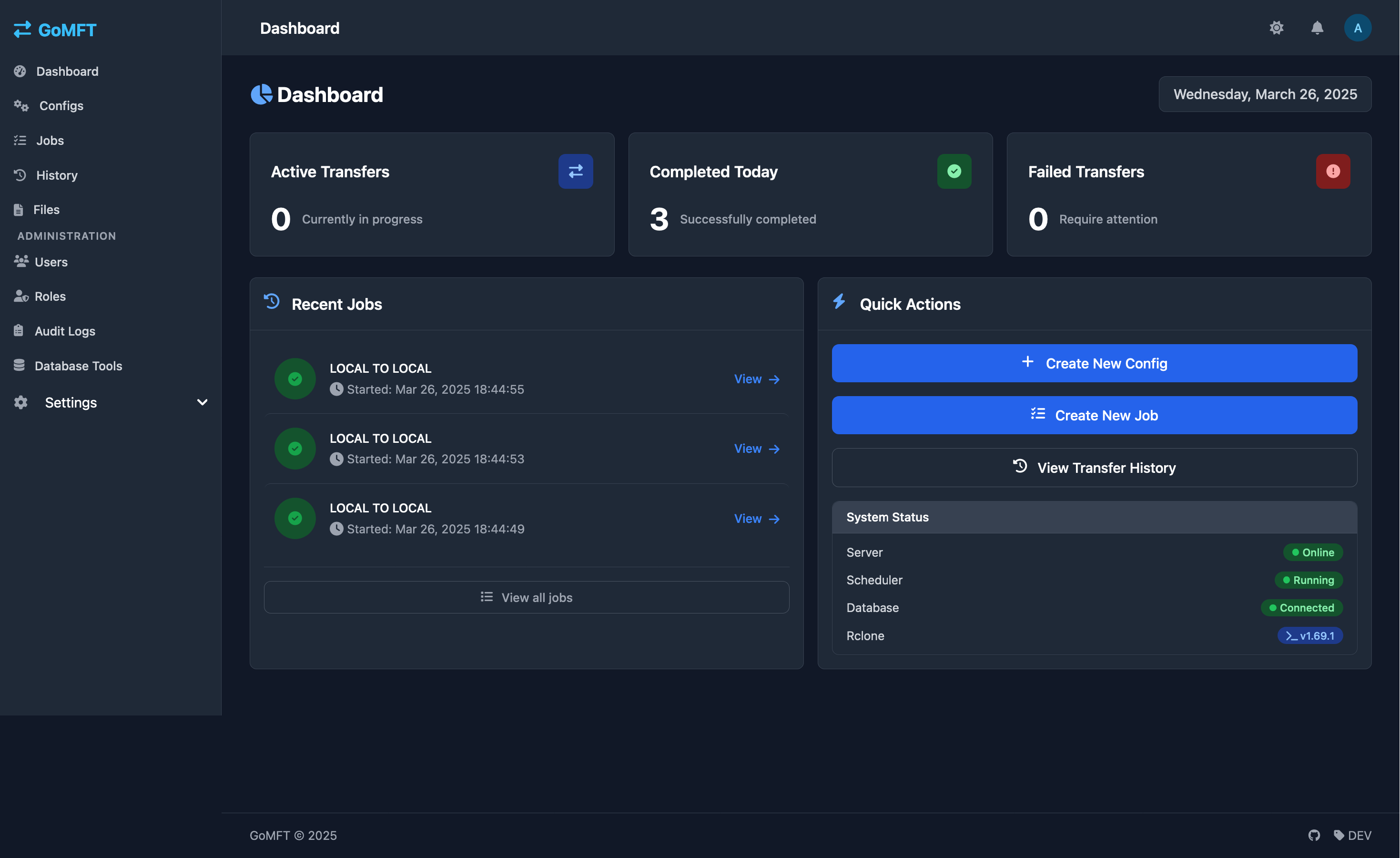Open the notifications bell

1317,28
